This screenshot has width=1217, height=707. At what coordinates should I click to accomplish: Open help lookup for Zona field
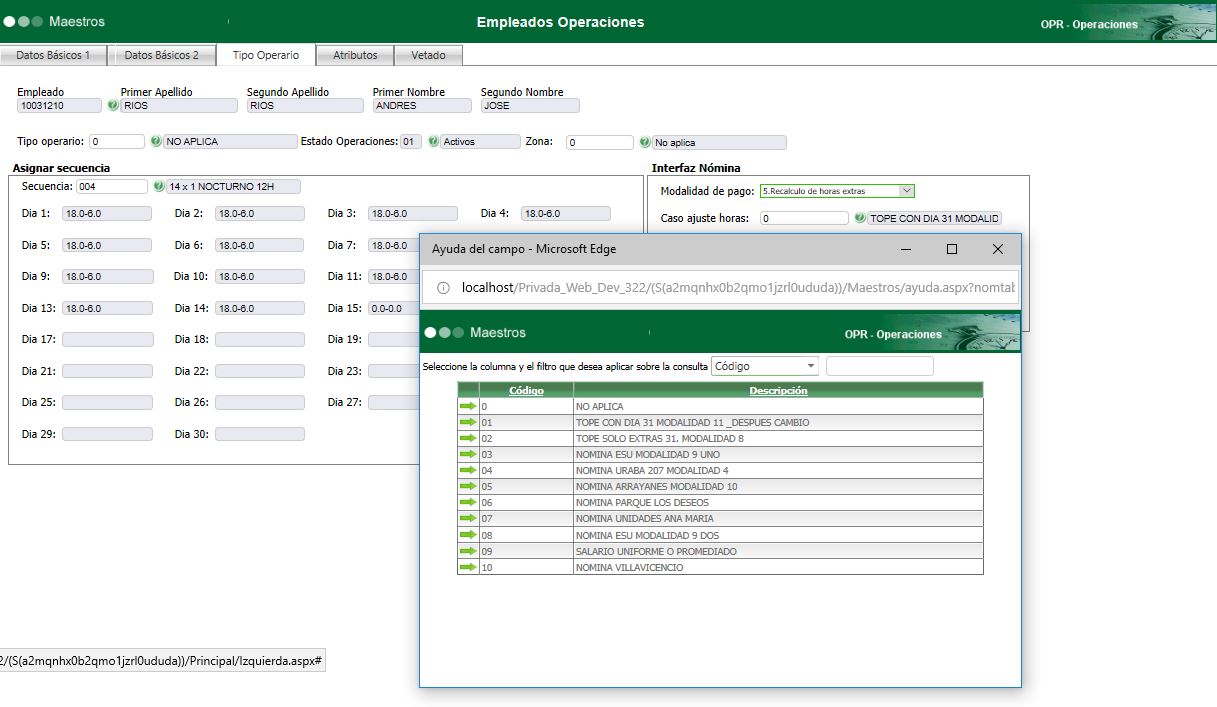coord(644,142)
